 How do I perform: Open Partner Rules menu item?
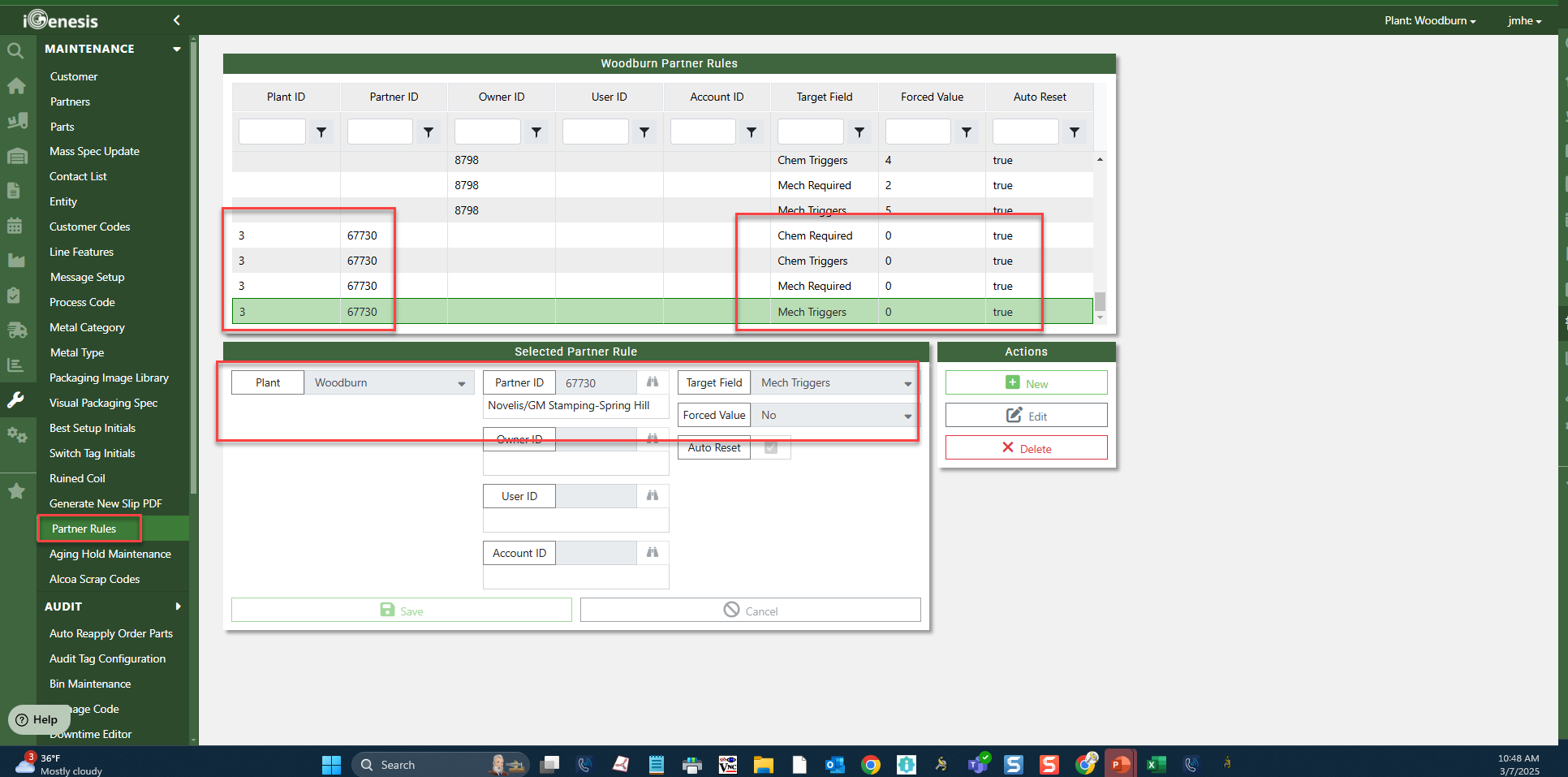(84, 529)
